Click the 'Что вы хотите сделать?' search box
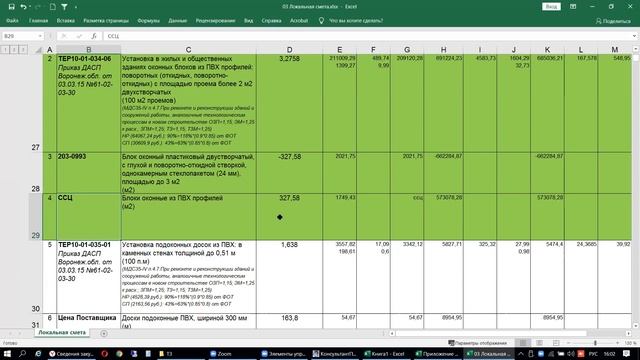Image resolution: width=640 pixels, height=360 pixels. pyautogui.click(x=356, y=20)
